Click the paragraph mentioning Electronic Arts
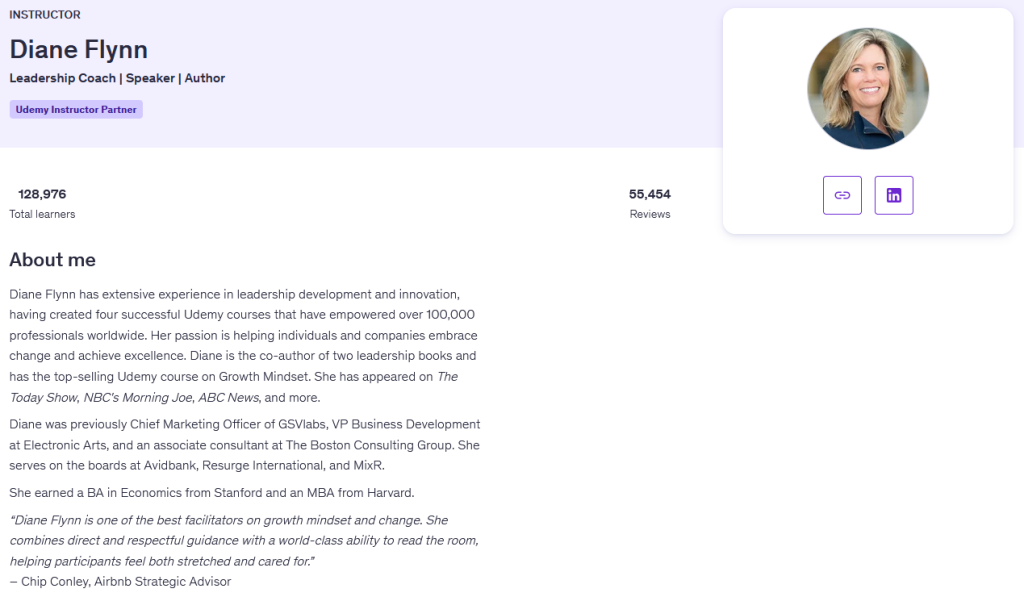Viewport: 1024px width, 597px height. pos(244,444)
